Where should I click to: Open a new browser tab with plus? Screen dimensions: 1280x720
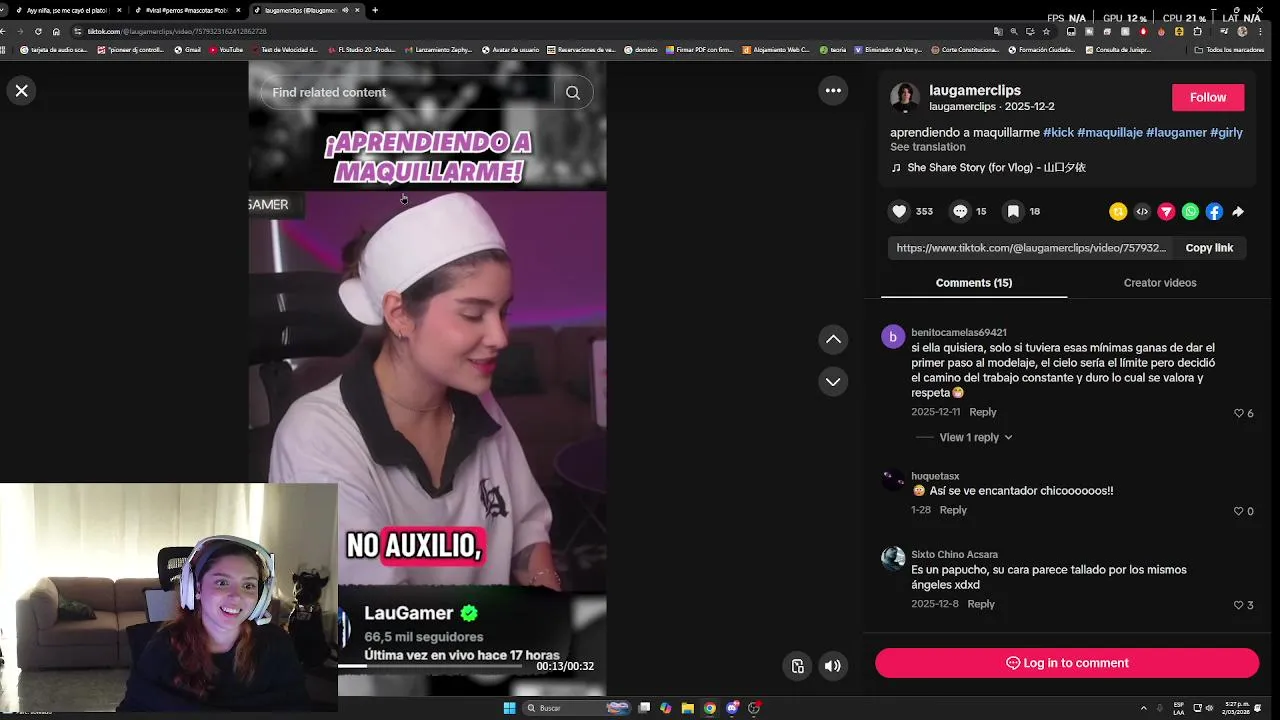tap(375, 10)
